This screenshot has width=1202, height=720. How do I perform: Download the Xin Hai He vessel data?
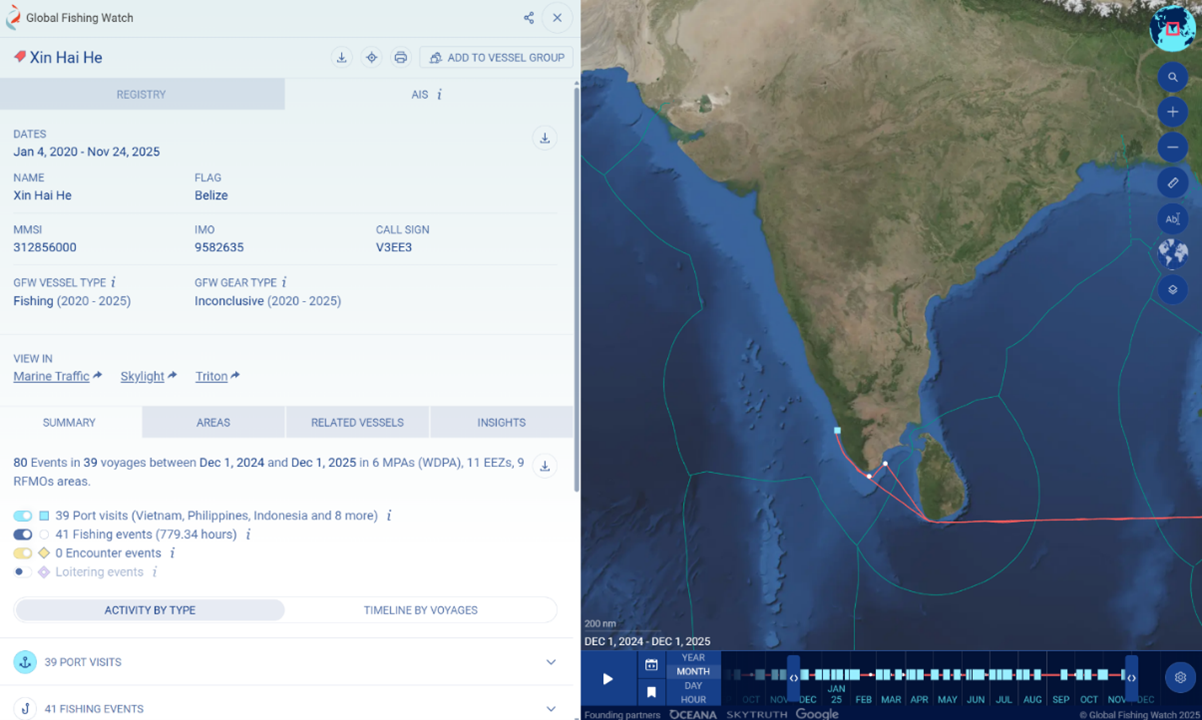pos(342,58)
